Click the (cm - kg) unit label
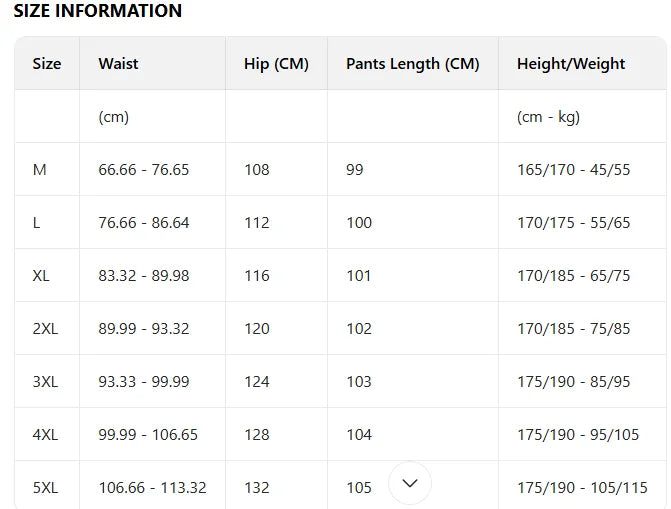The image size is (671, 509). pos(548,117)
